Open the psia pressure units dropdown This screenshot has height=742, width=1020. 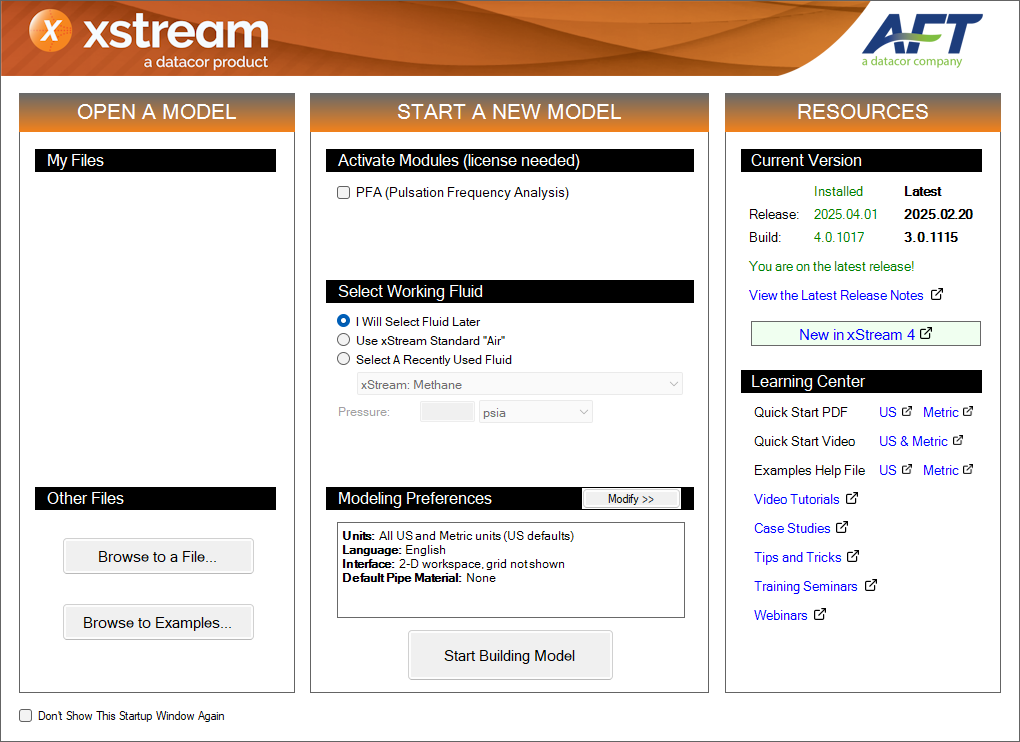[535, 412]
